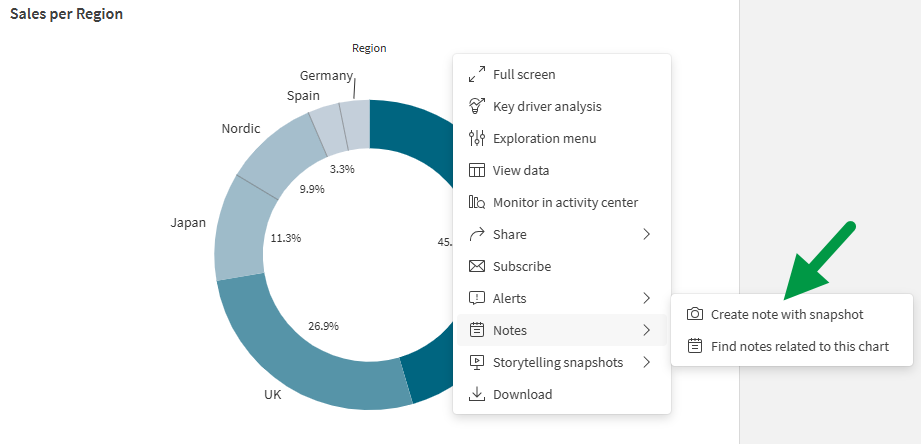
Task: Click the Subscribe envelope icon
Action: pyautogui.click(x=477, y=266)
